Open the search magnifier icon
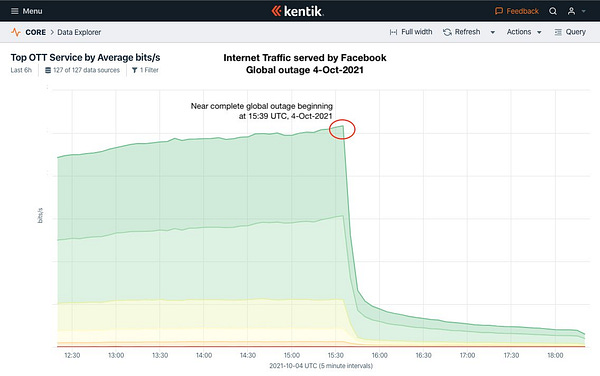Screen dimensions: 600x376 [x=553, y=11]
